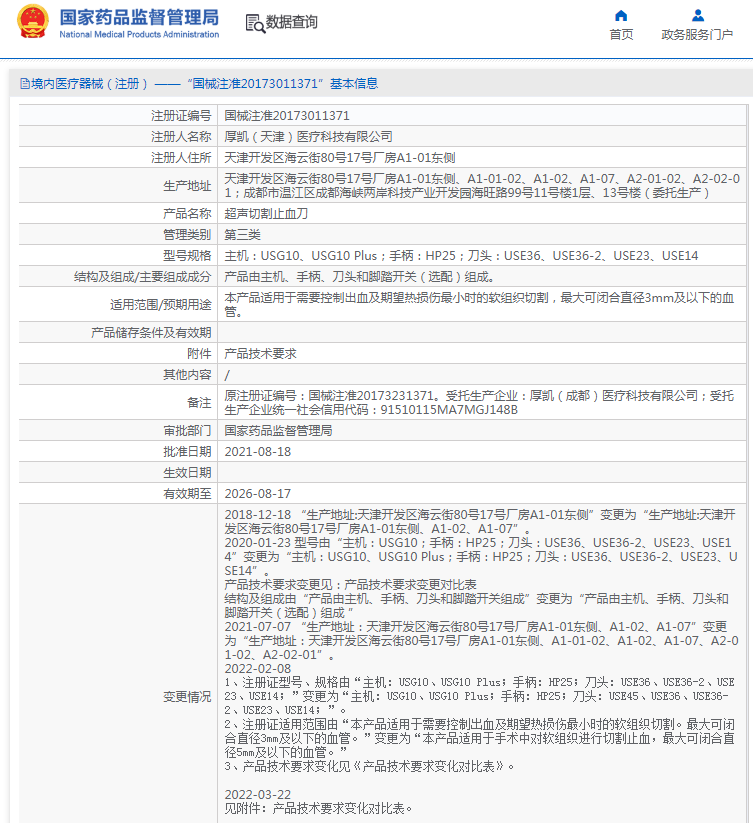Image resolution: width=753 pixels, height=823 pixels.
Task: Click the 数据查询 magnifier icon
Action: (254, 22)
